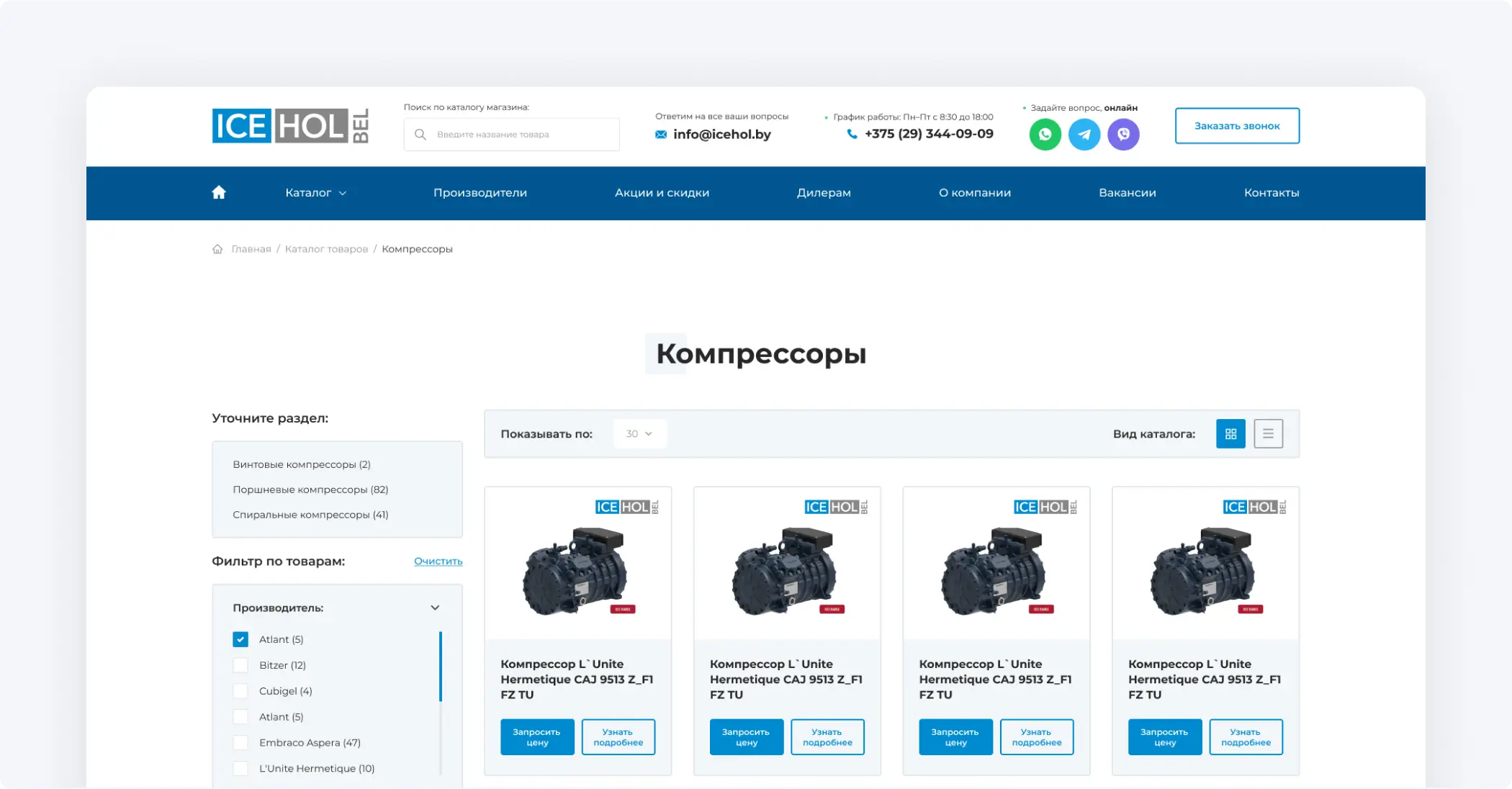
Task: Open Telegram chat icon
Action: pyautogui.click(x=1084, y=134)
